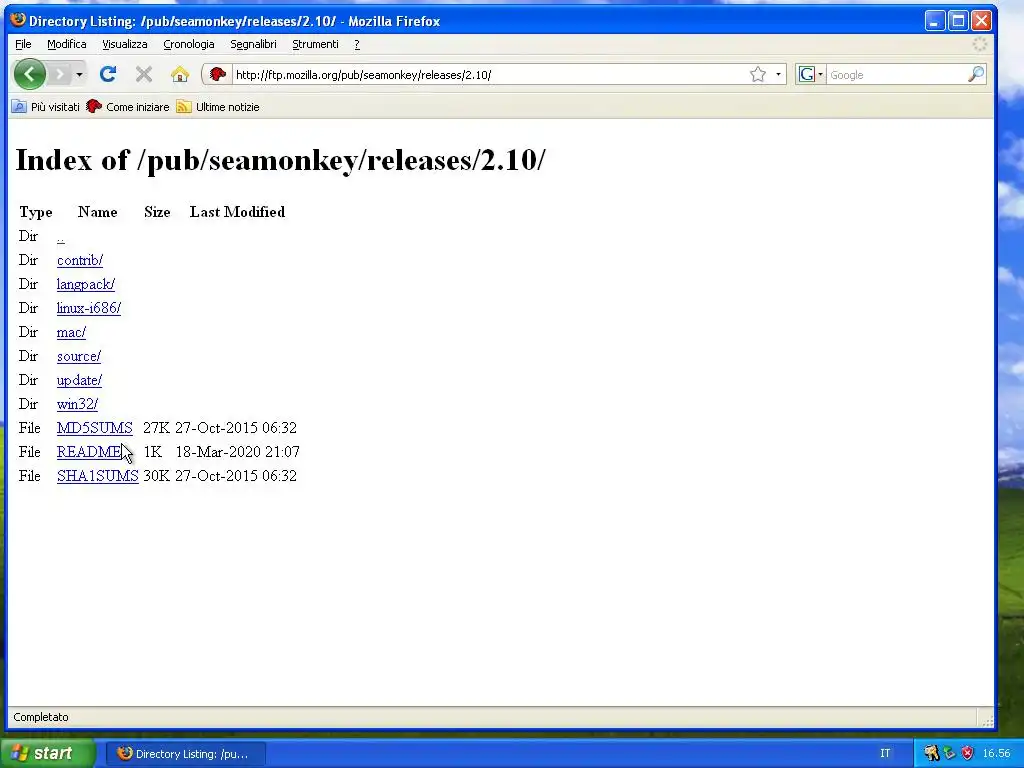Open the Modifica menu
1024x768 pixels.
(x=67, y=44)
